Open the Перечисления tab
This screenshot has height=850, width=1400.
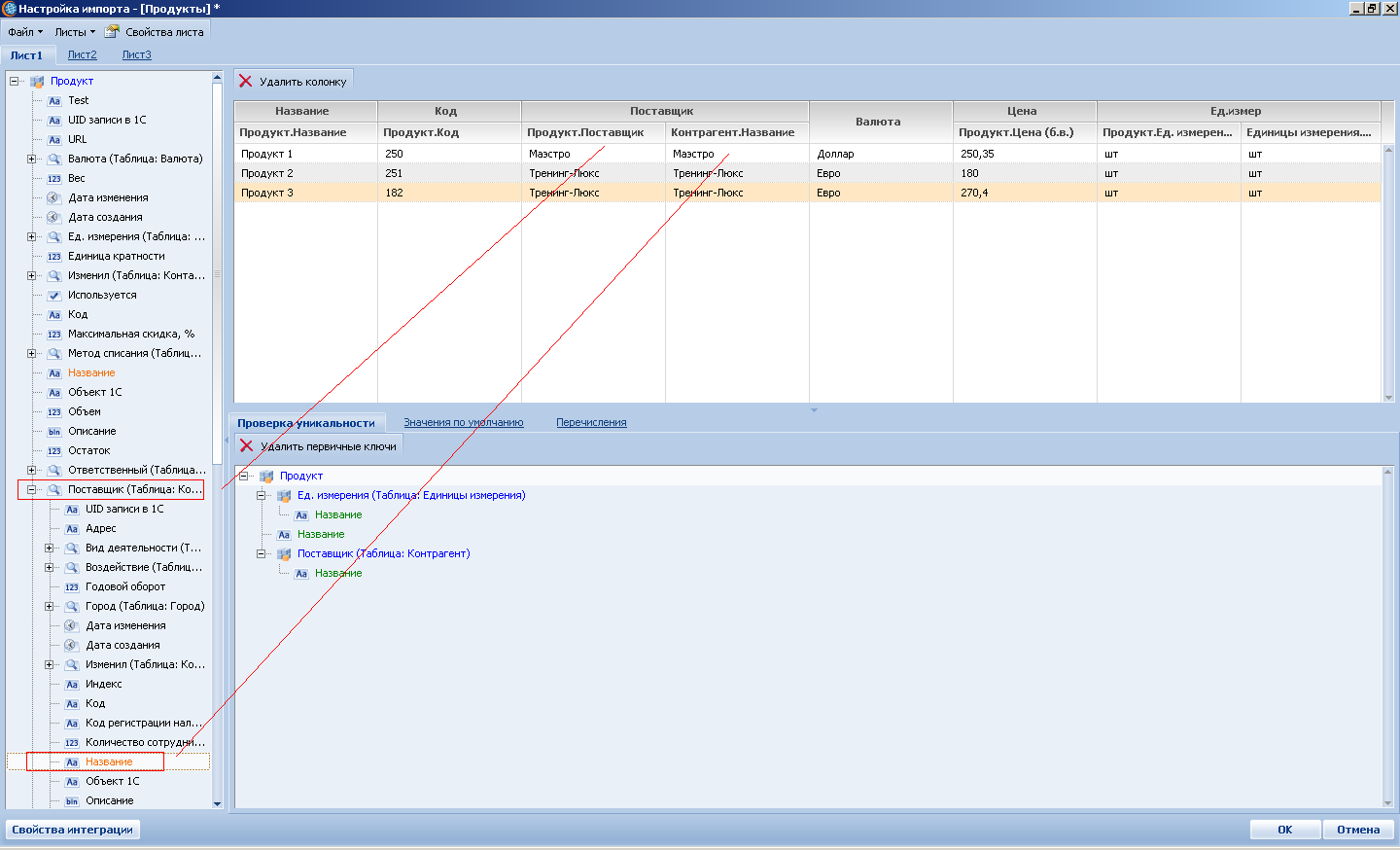[x=591, y=422]
